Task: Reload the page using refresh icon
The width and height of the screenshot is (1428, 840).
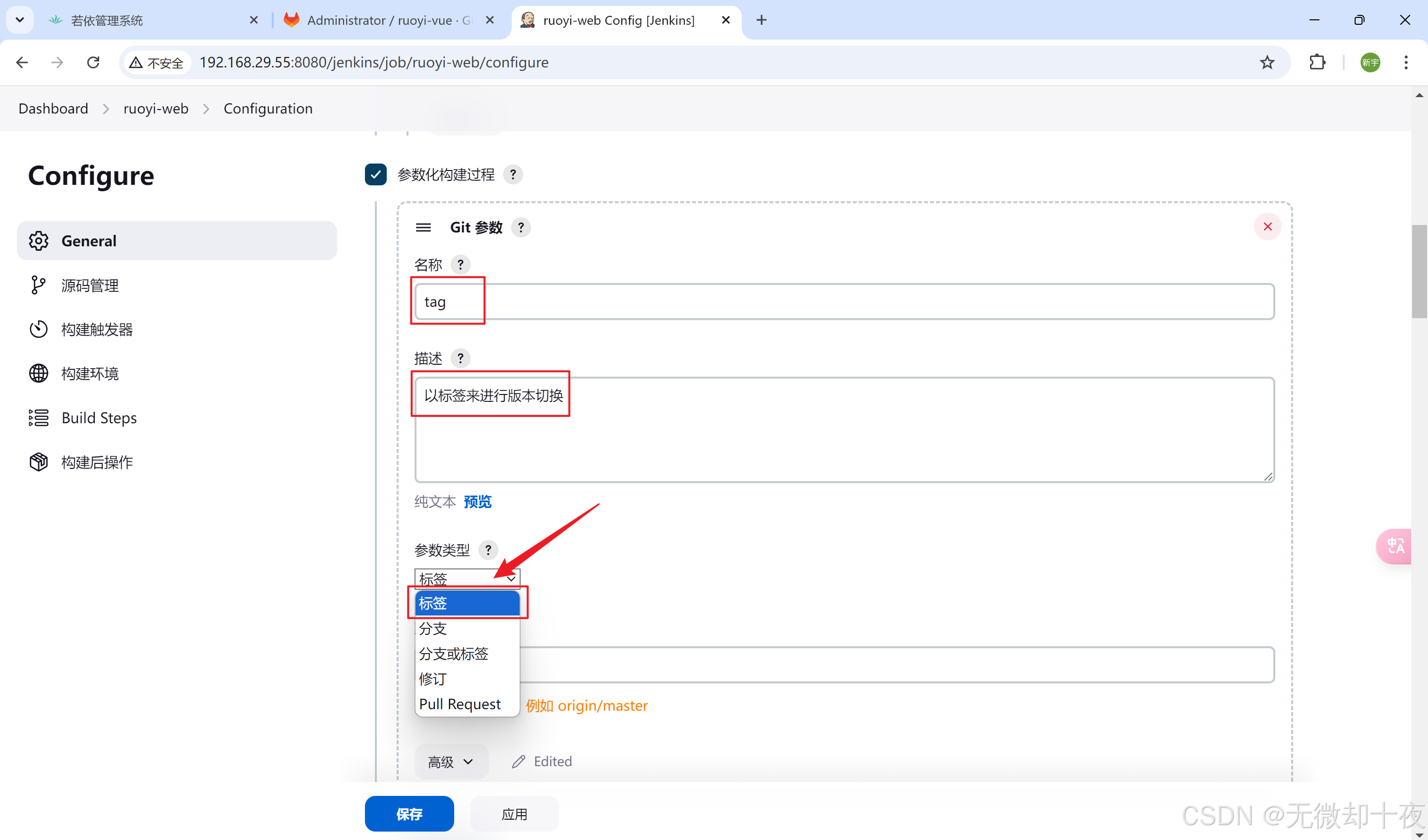Action: click(x=94, y=62)
